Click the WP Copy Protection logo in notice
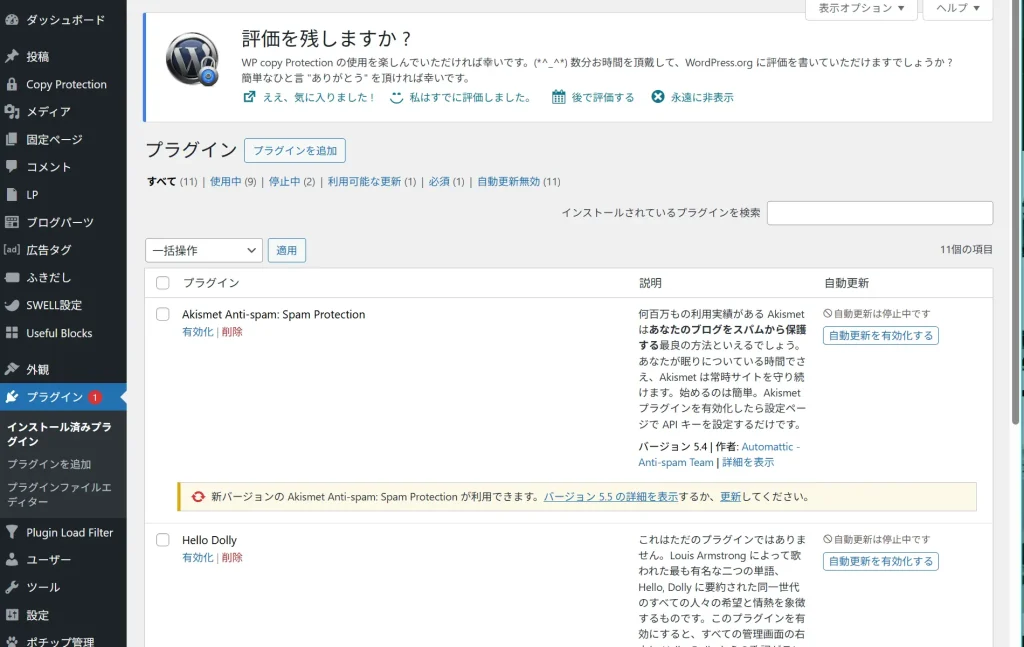Viewport: 1024px width, 647px height. coord(192,59)
